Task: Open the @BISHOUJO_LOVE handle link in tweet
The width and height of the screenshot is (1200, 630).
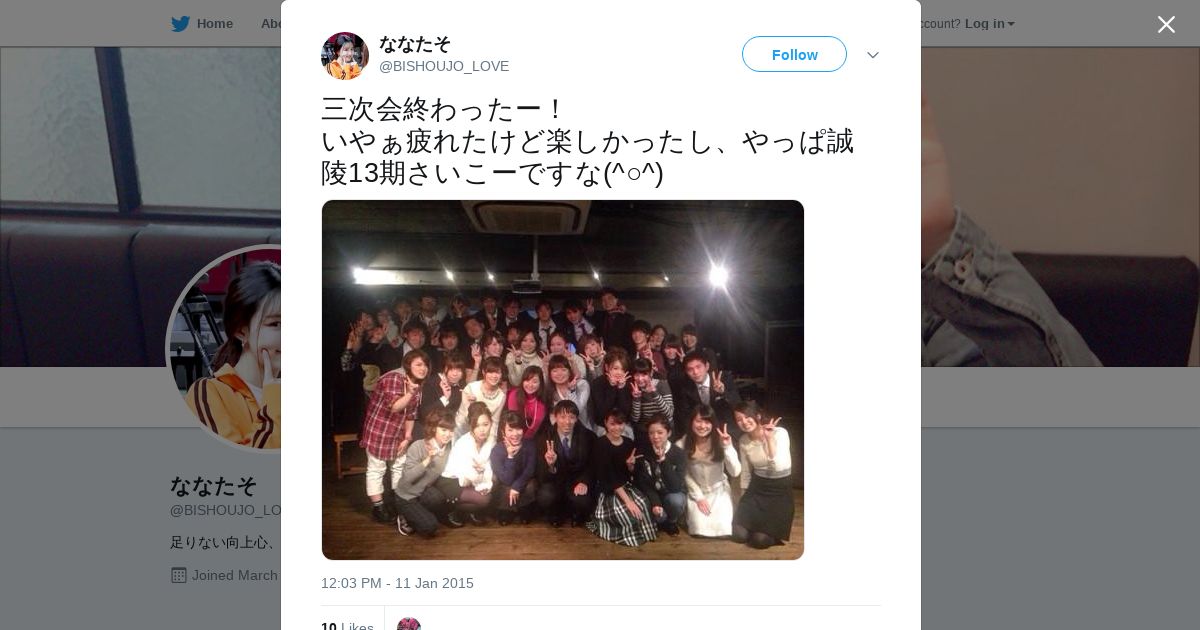Action: [x=444, y=66]
